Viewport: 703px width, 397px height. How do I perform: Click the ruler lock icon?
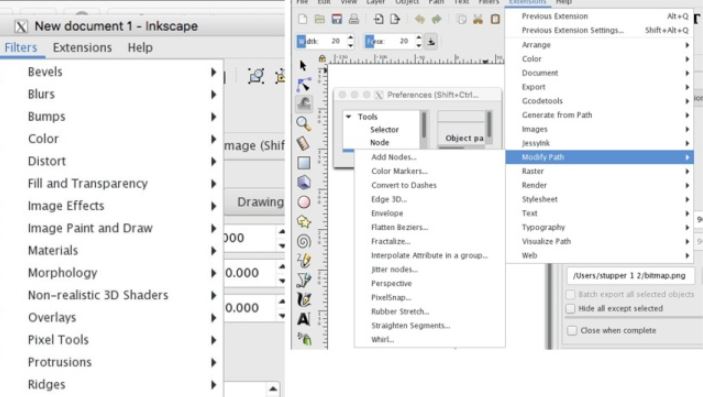[322, 58]
